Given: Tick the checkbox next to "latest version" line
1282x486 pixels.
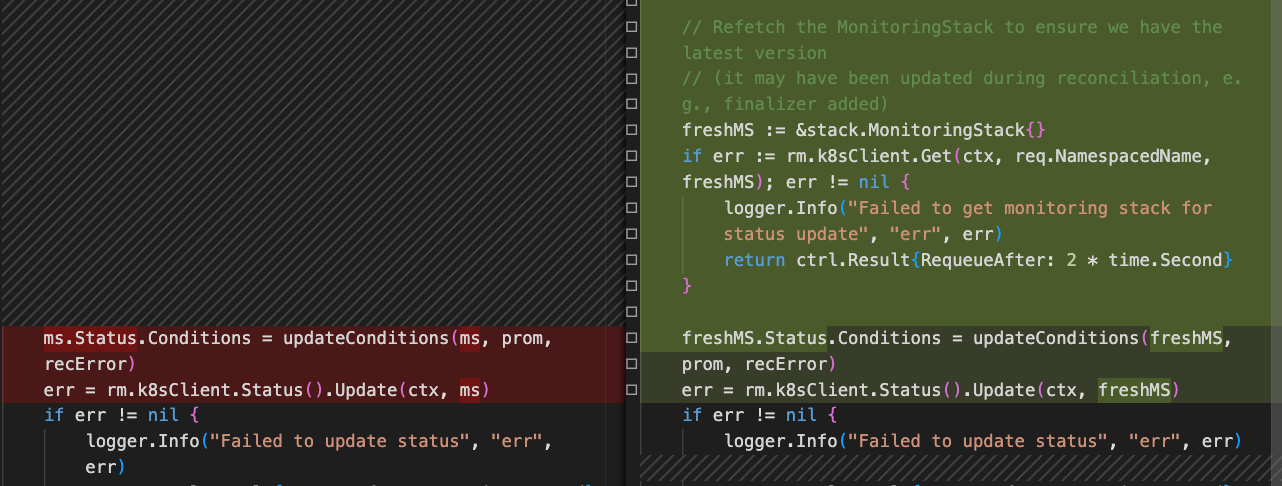Looking at the screenshot, I should point(631,53).
